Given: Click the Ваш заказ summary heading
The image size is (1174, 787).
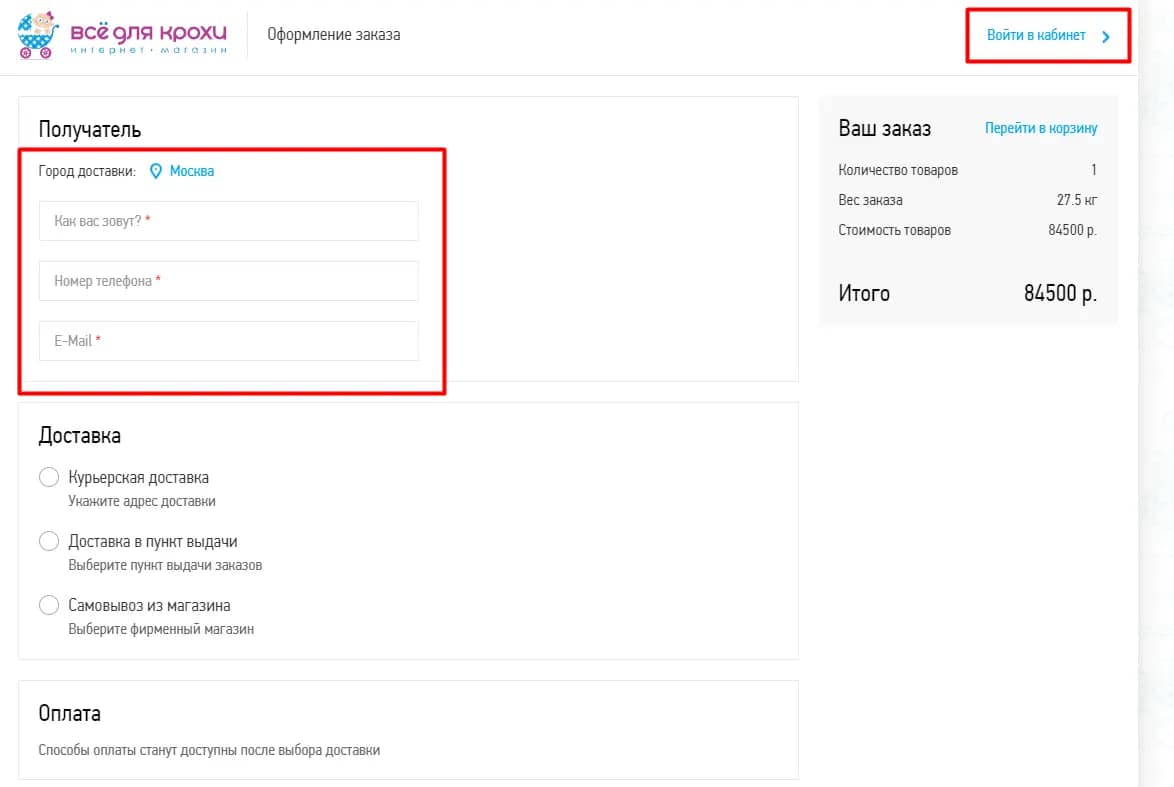Looking at the screenshot, I should 884,128.
